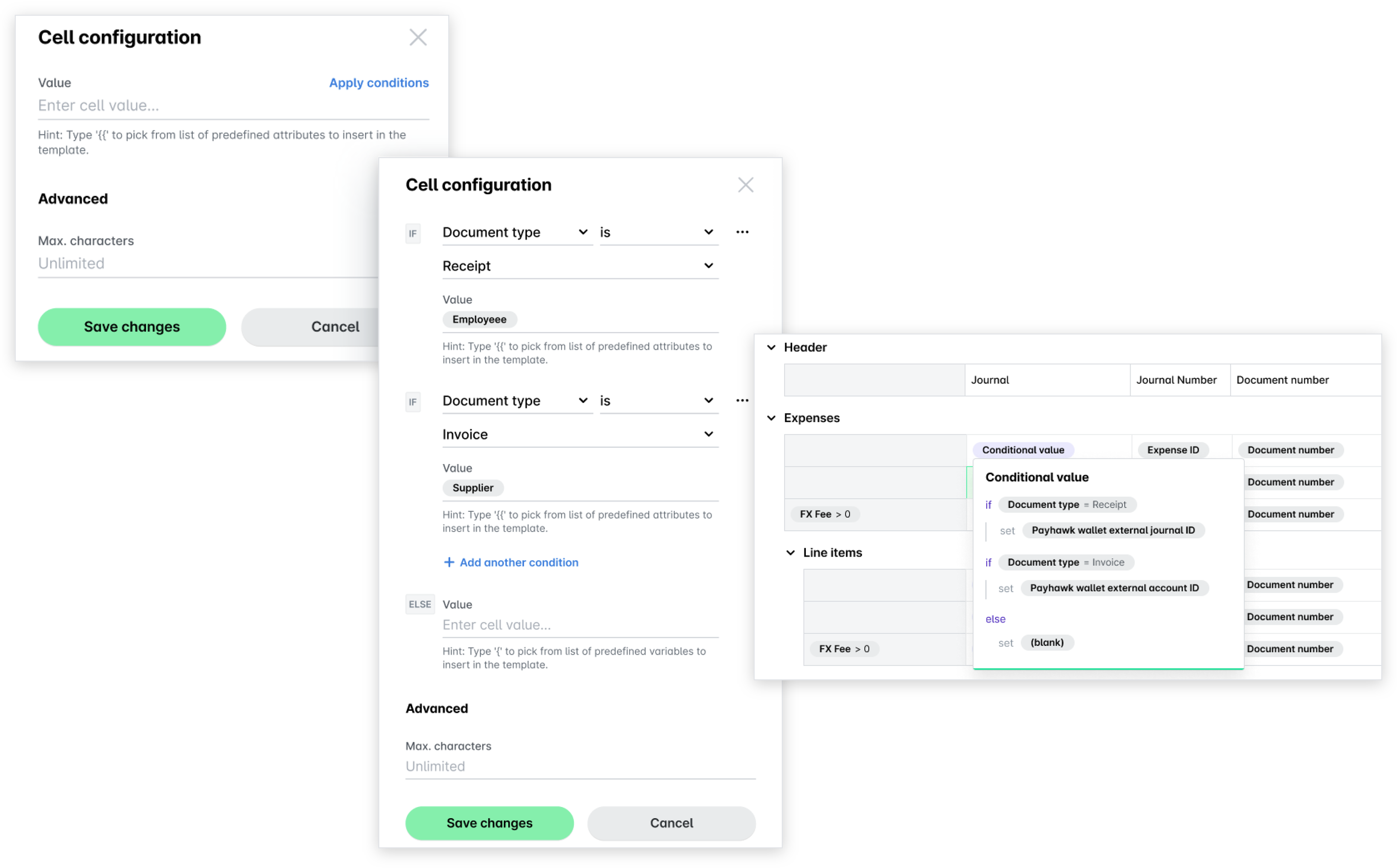
Task: Click FX Fee > 0 chip under Line items
Action: 844,648
